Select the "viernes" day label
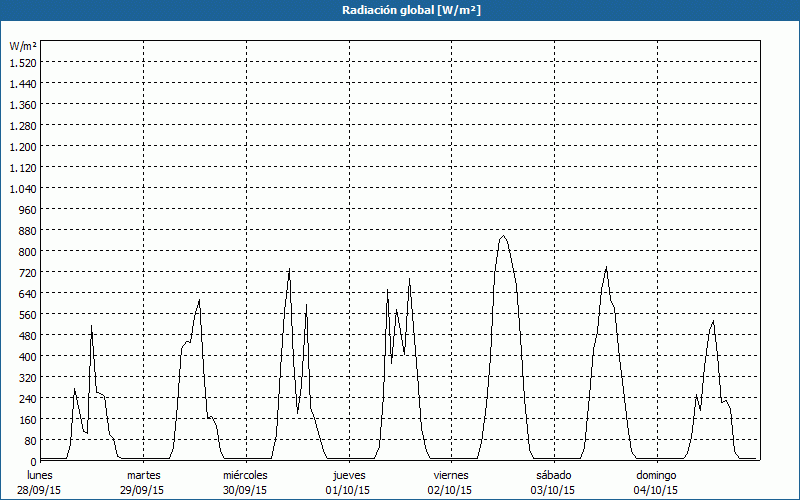Screen dimensions: 800x500 point(451,475)
